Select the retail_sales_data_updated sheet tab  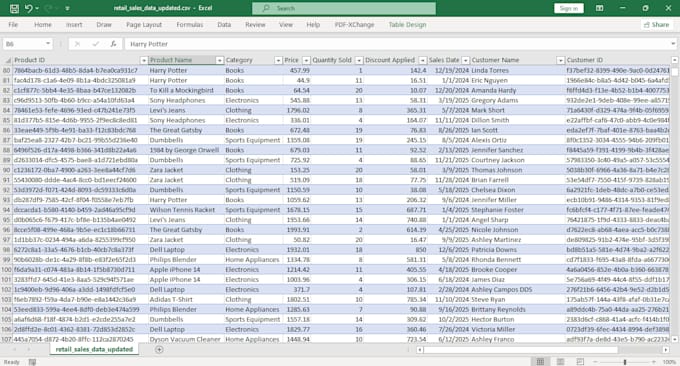[x=94, y=349]
